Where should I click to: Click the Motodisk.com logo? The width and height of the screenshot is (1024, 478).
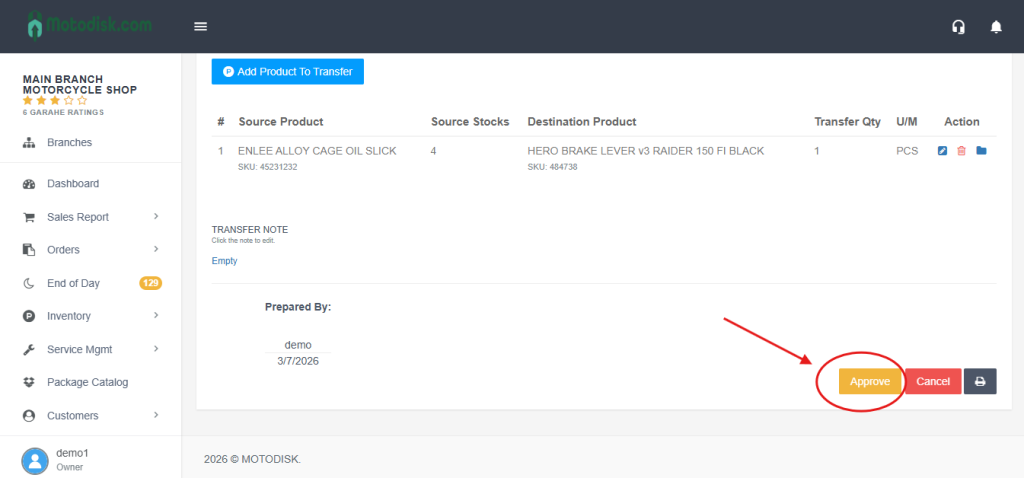pos(90,25)
